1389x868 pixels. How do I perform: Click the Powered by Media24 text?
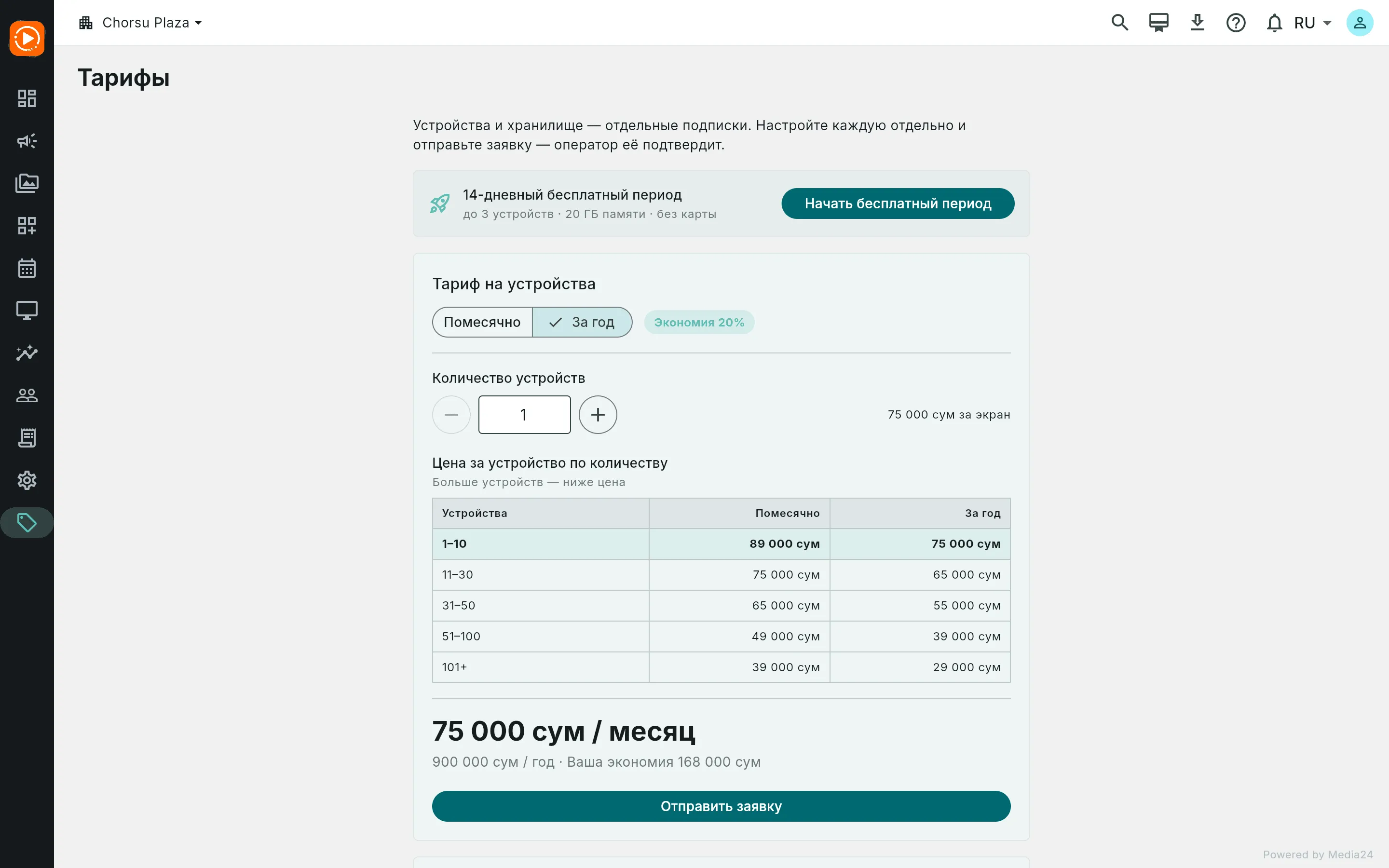pyautogui.click(x=1318, y=854)
